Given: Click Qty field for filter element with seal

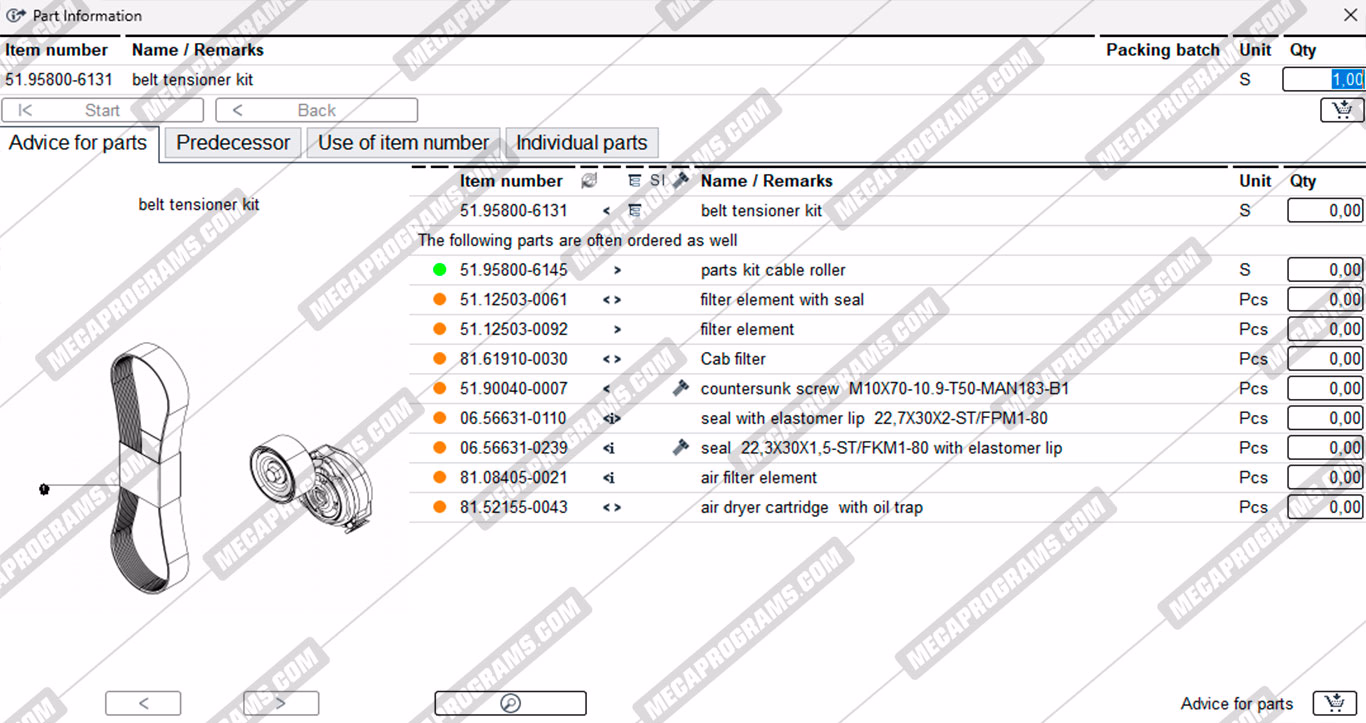Looking at the screenshot, I should pos(1325,300).
